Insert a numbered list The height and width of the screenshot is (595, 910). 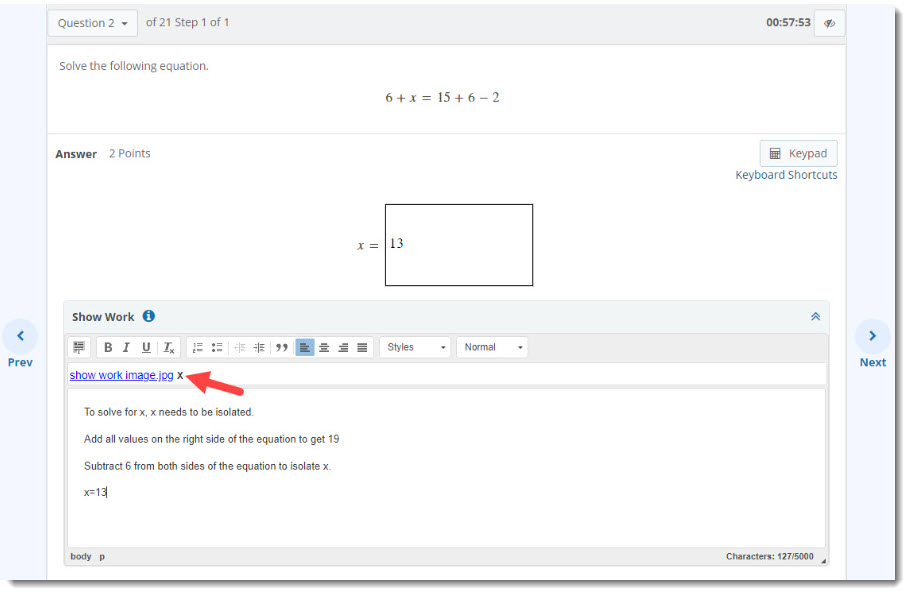tap(198, 348)
